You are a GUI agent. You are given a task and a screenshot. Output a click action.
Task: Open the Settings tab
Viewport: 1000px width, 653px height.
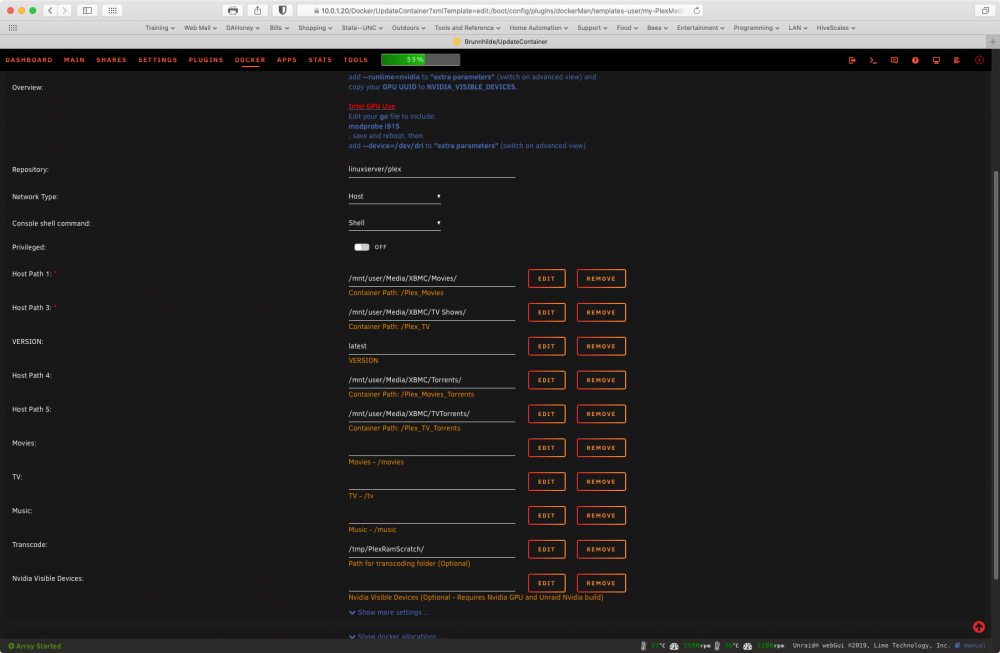[x=158, y=60]
